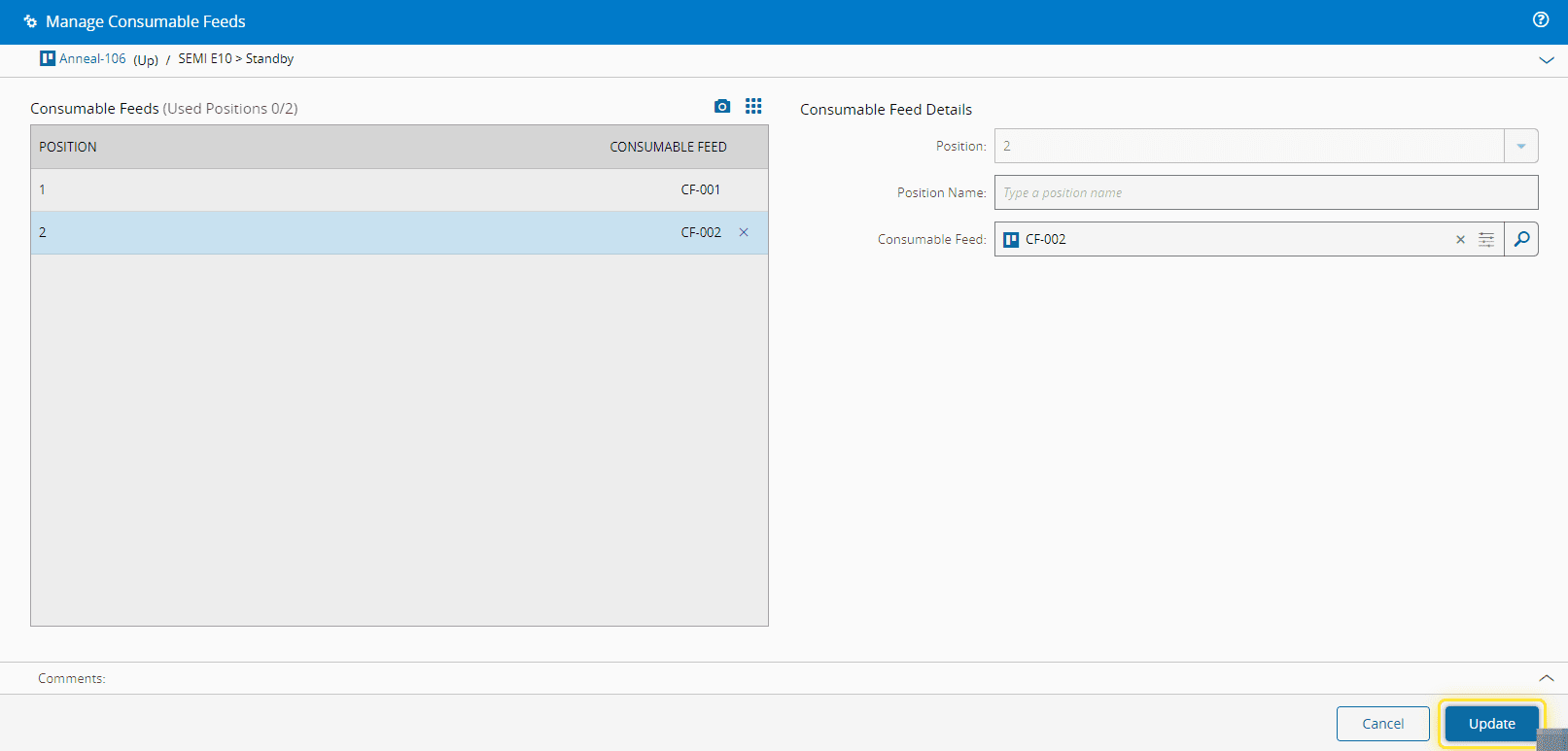Select position 2 row with CF-002
The height and width of the screenshot is (751, 1568).
(x=389, y=232)
